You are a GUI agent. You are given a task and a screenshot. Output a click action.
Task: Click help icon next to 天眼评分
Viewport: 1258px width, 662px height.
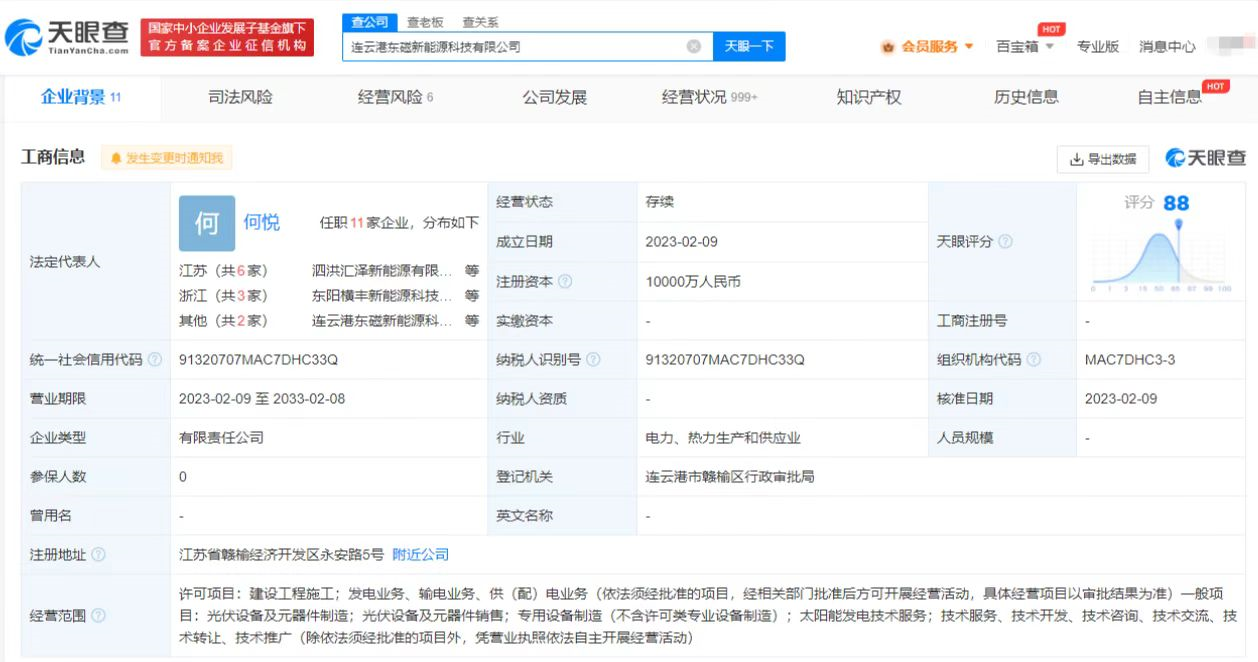click(x=1005, y=242)
